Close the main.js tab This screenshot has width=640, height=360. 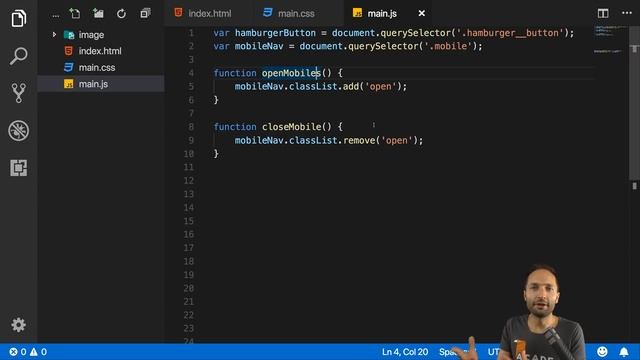click(422, 13)
